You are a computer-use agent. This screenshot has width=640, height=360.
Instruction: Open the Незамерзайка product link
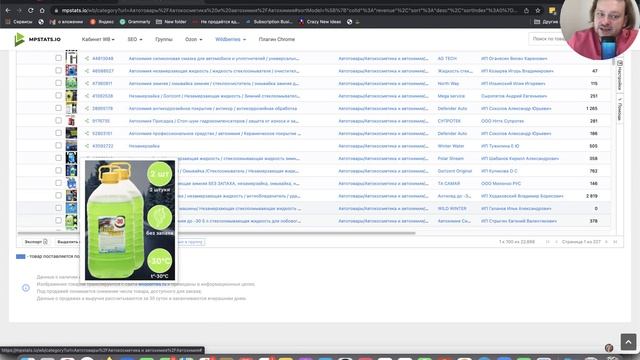coord(144,146)
